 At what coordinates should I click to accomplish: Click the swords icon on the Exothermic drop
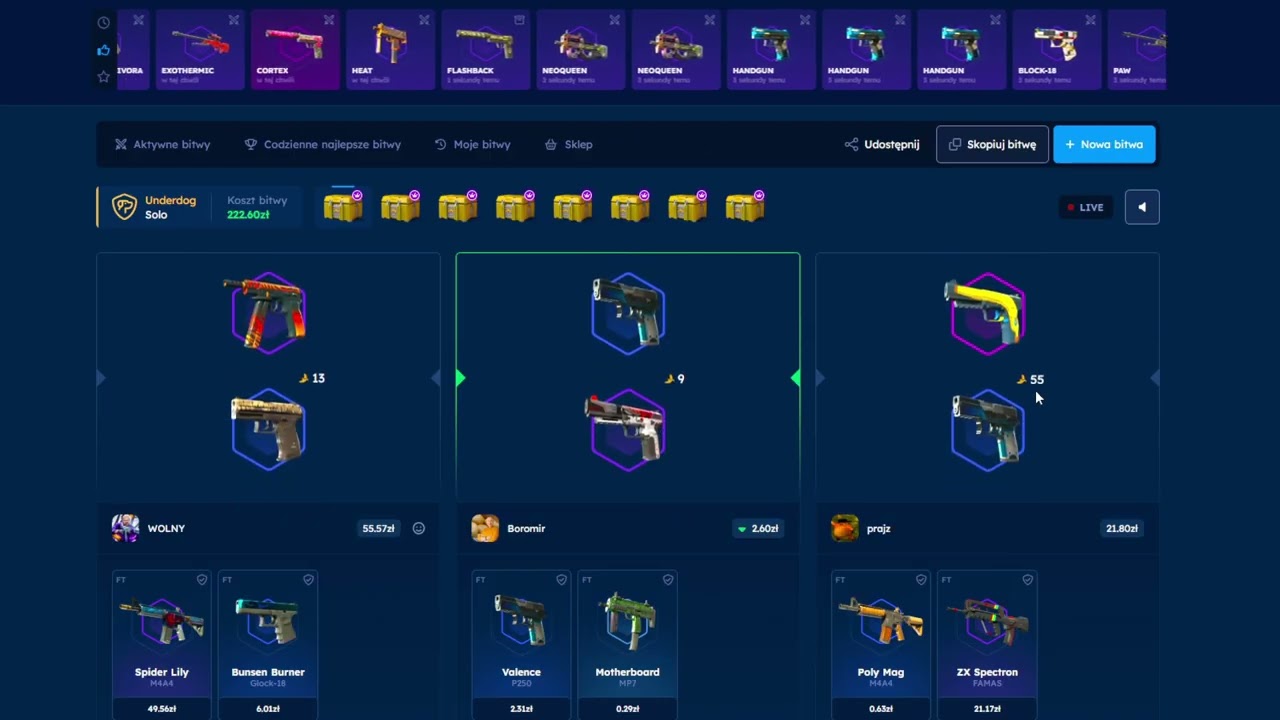234,20
